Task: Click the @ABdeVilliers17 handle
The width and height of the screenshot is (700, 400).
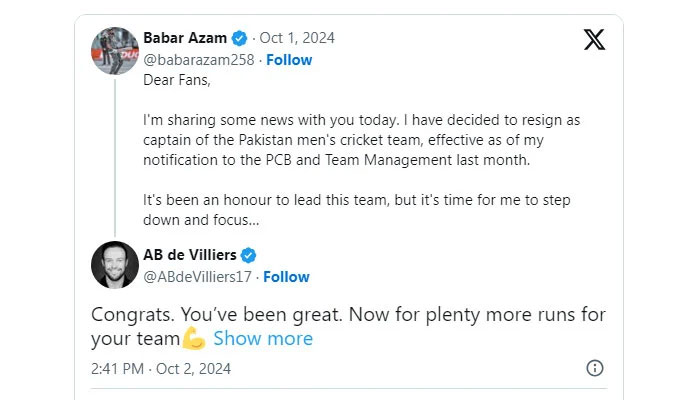Action: (x=197, y=277)
